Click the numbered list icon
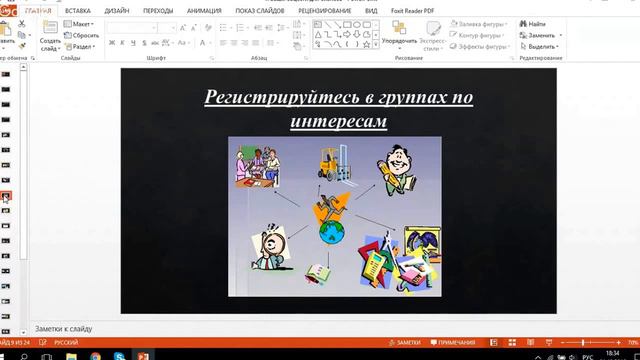 (x=241, y=28)
